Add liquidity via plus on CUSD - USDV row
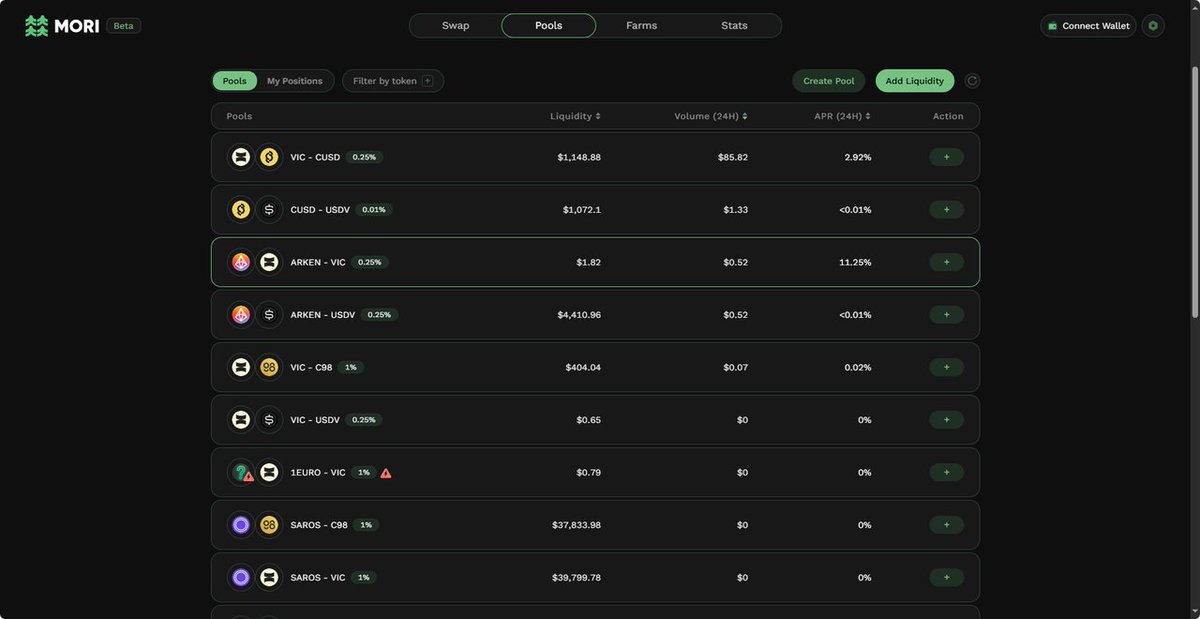The image size is (1200, 619). pos(946,210)
